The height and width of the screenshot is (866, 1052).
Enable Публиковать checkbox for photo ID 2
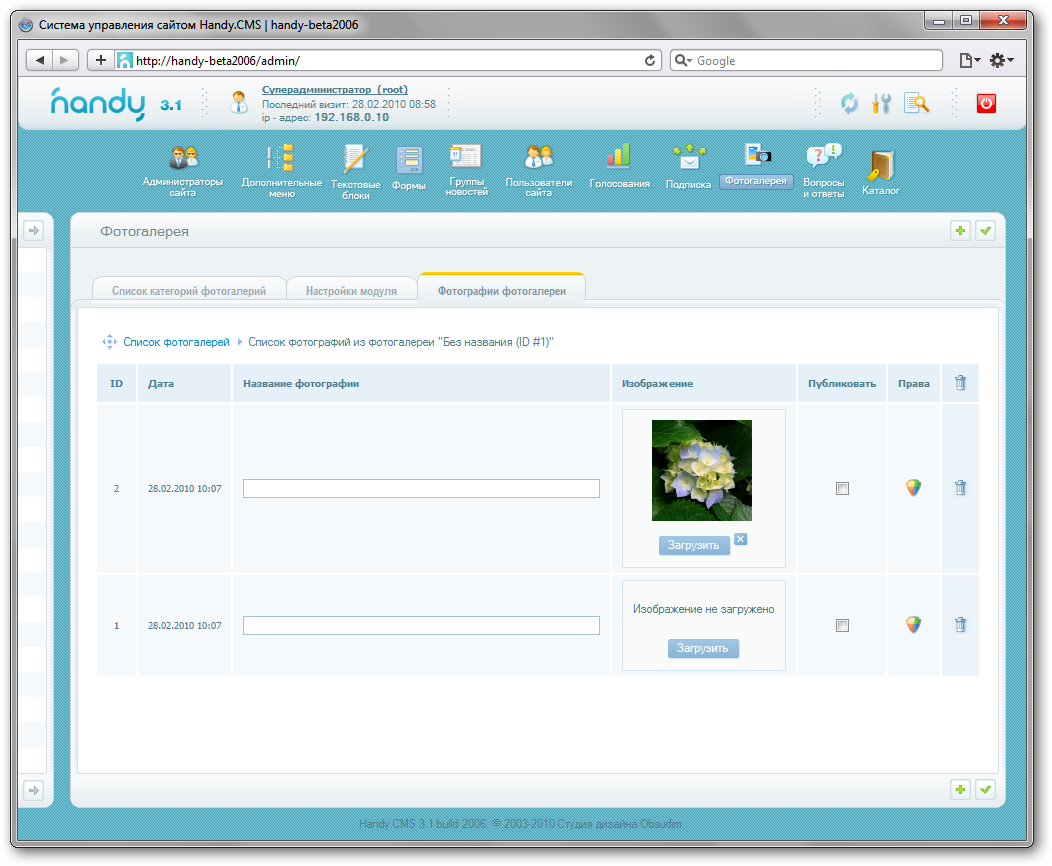[842, 489]
